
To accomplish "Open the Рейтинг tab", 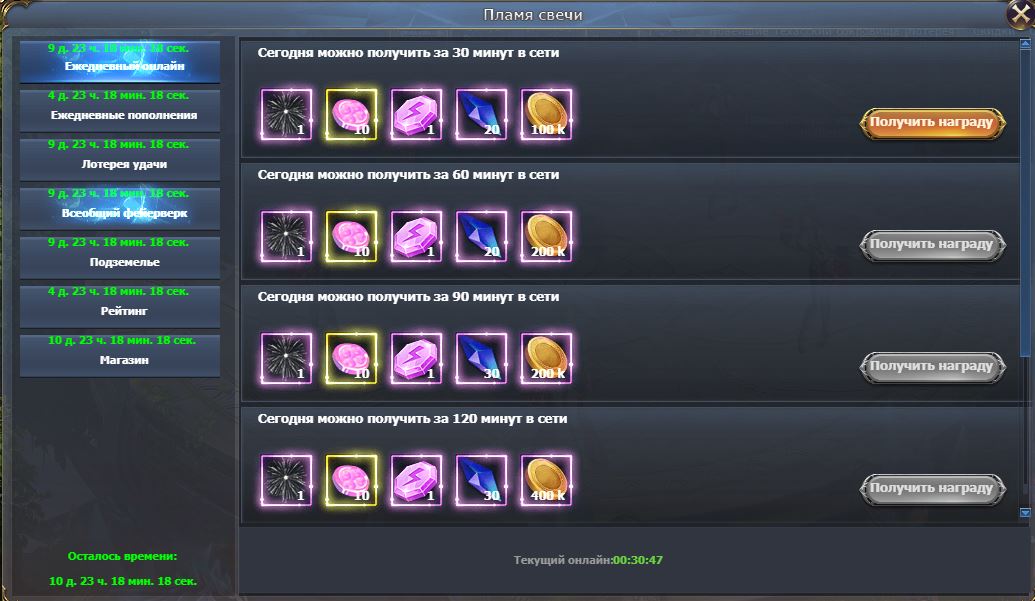I will coord(120,305).
